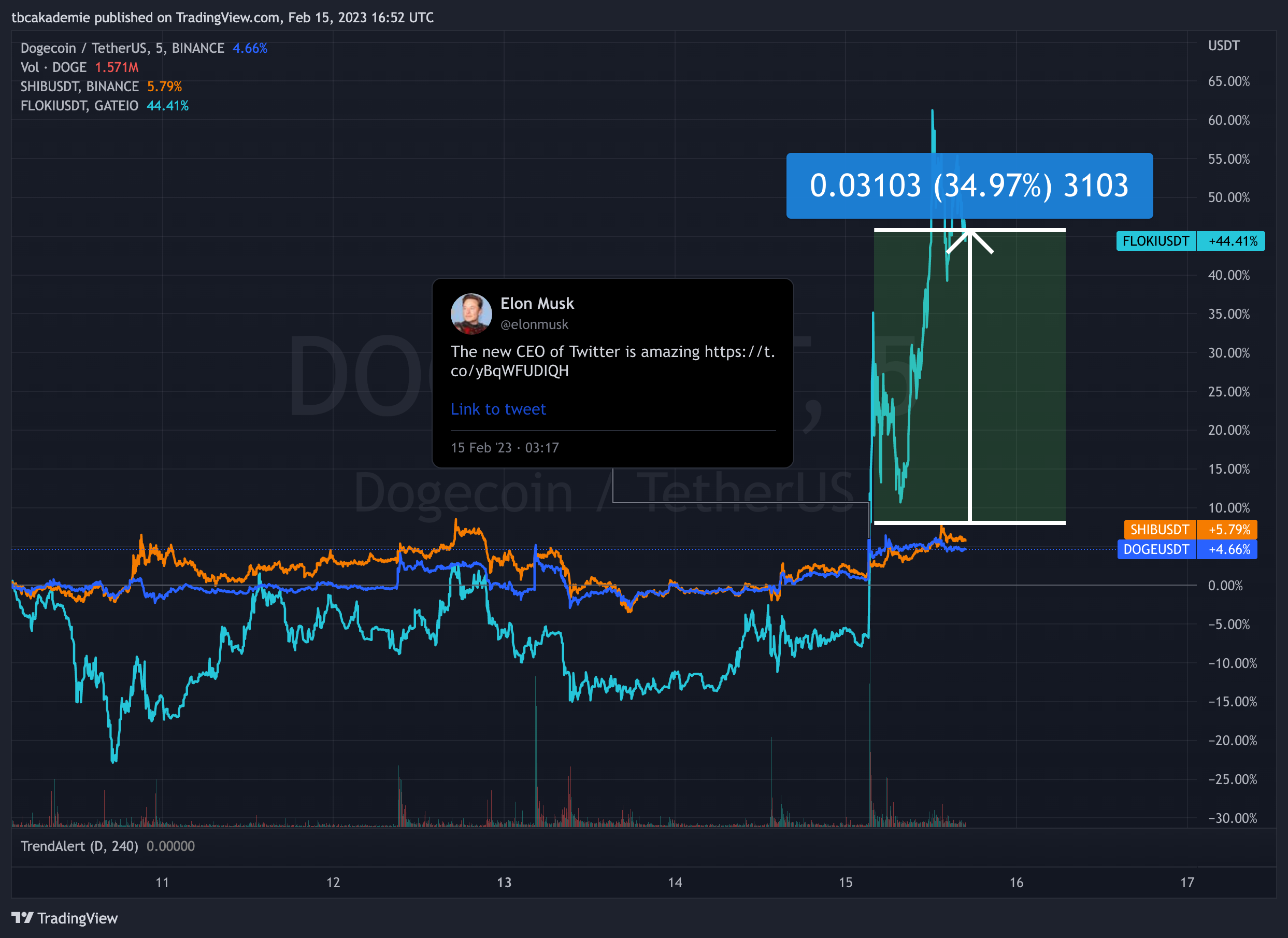Click the TrendAlert (D, 240) indicator label
This screenshot has width=1288, height=938.
79,846
